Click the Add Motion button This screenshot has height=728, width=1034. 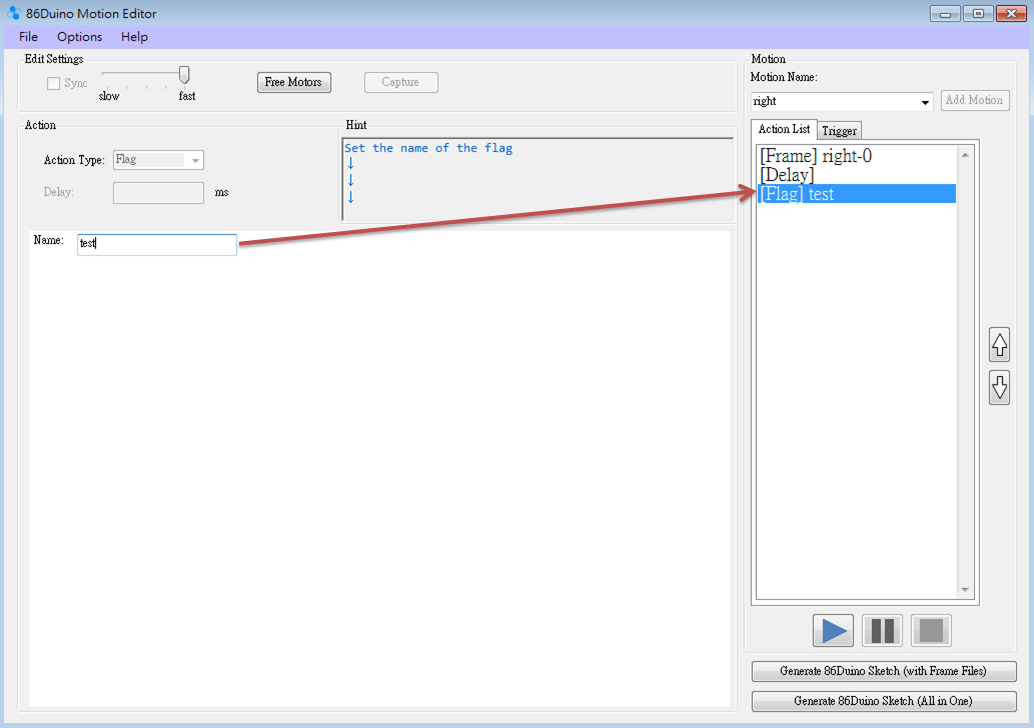(x=975, y=100)
